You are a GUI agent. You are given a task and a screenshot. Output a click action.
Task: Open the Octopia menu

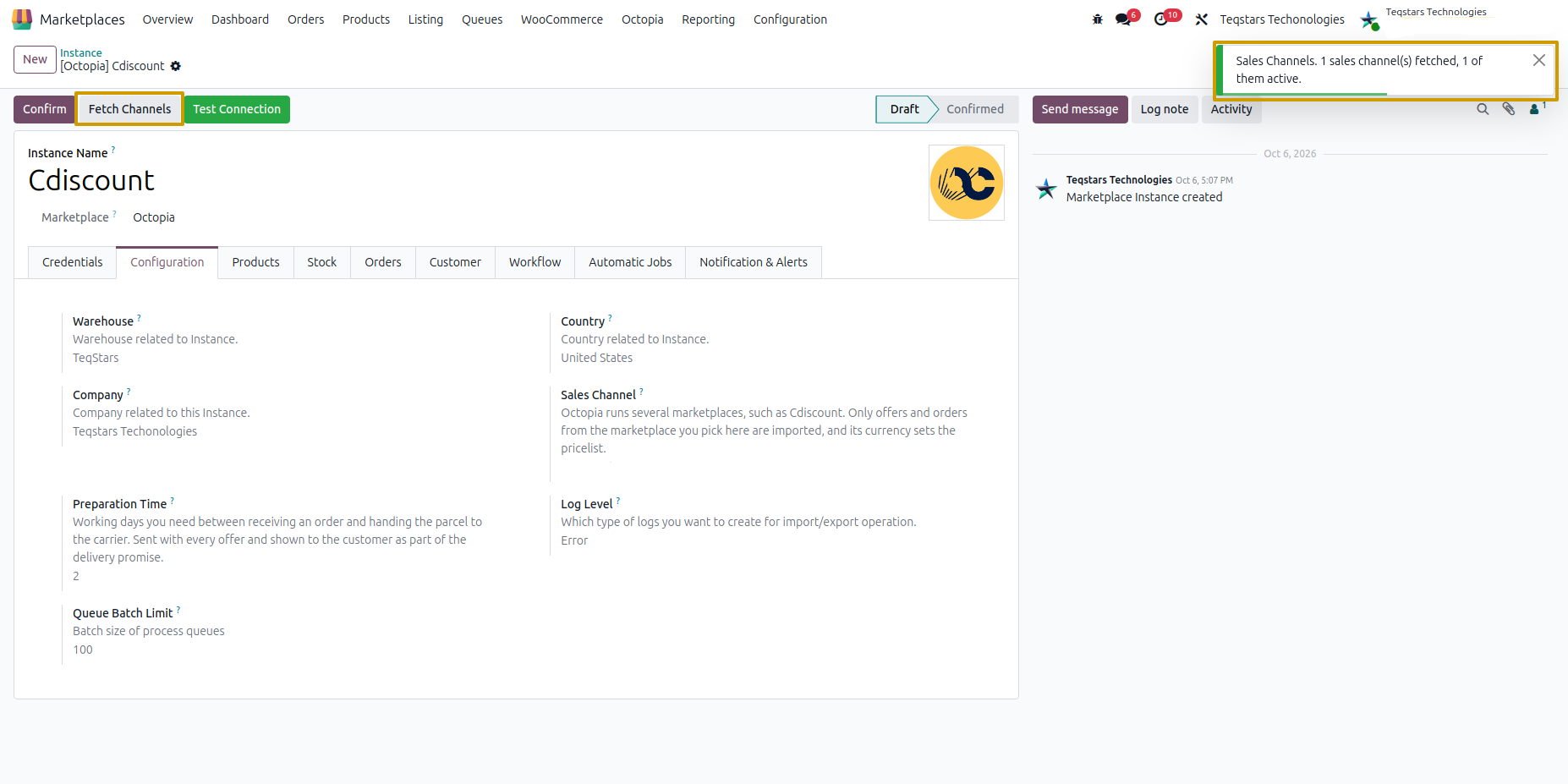(643, 19)
